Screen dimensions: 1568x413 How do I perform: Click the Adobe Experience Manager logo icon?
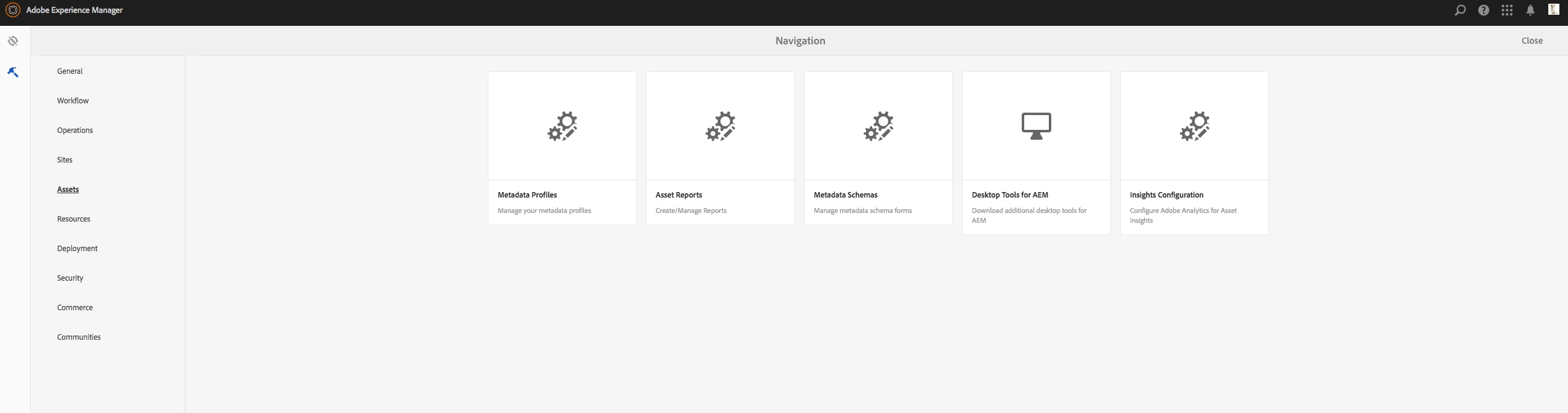[x=12, y=10]
